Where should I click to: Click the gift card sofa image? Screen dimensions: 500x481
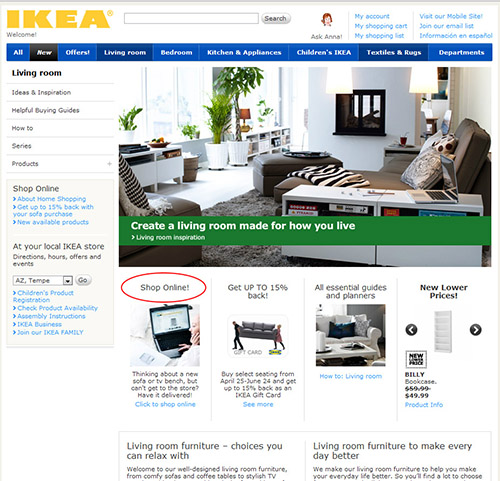pyautogui.click(x=257, y=337)
